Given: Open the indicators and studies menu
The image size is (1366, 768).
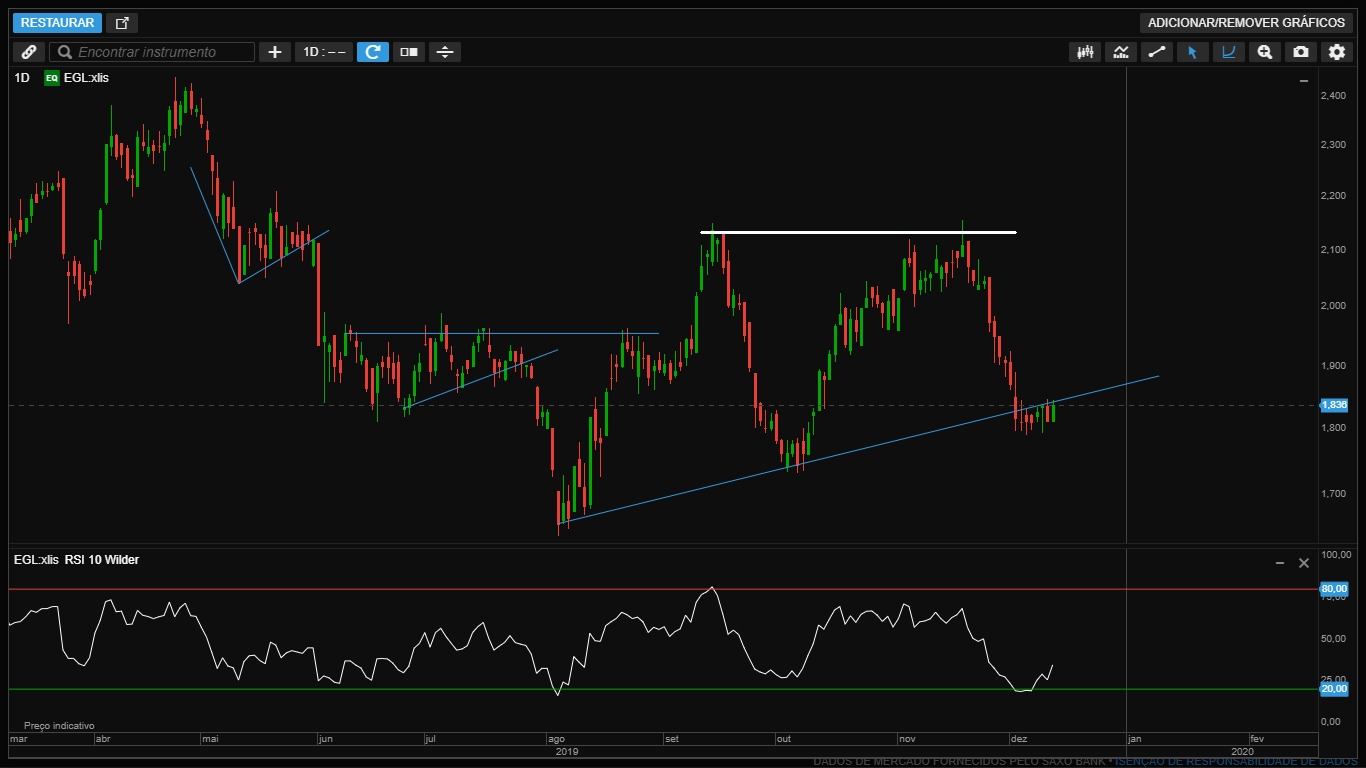Looking at the screenshot, I should (x=1121, y=52).
